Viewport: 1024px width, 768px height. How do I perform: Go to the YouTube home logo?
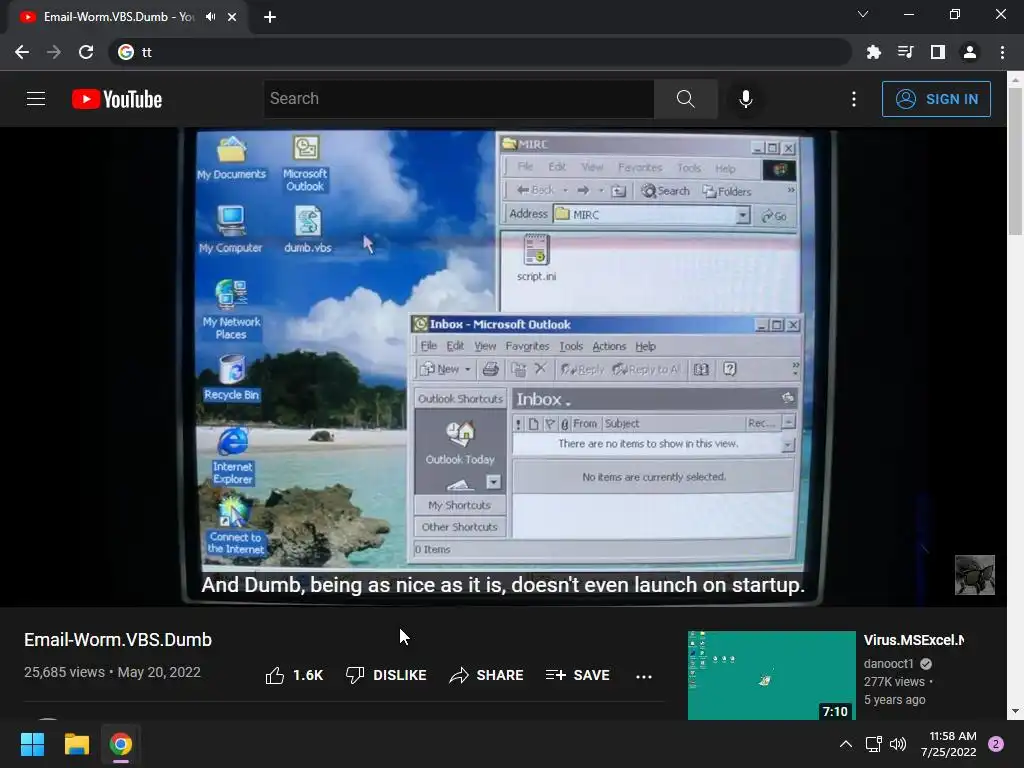pyautogui.click(x=117, y=99)
